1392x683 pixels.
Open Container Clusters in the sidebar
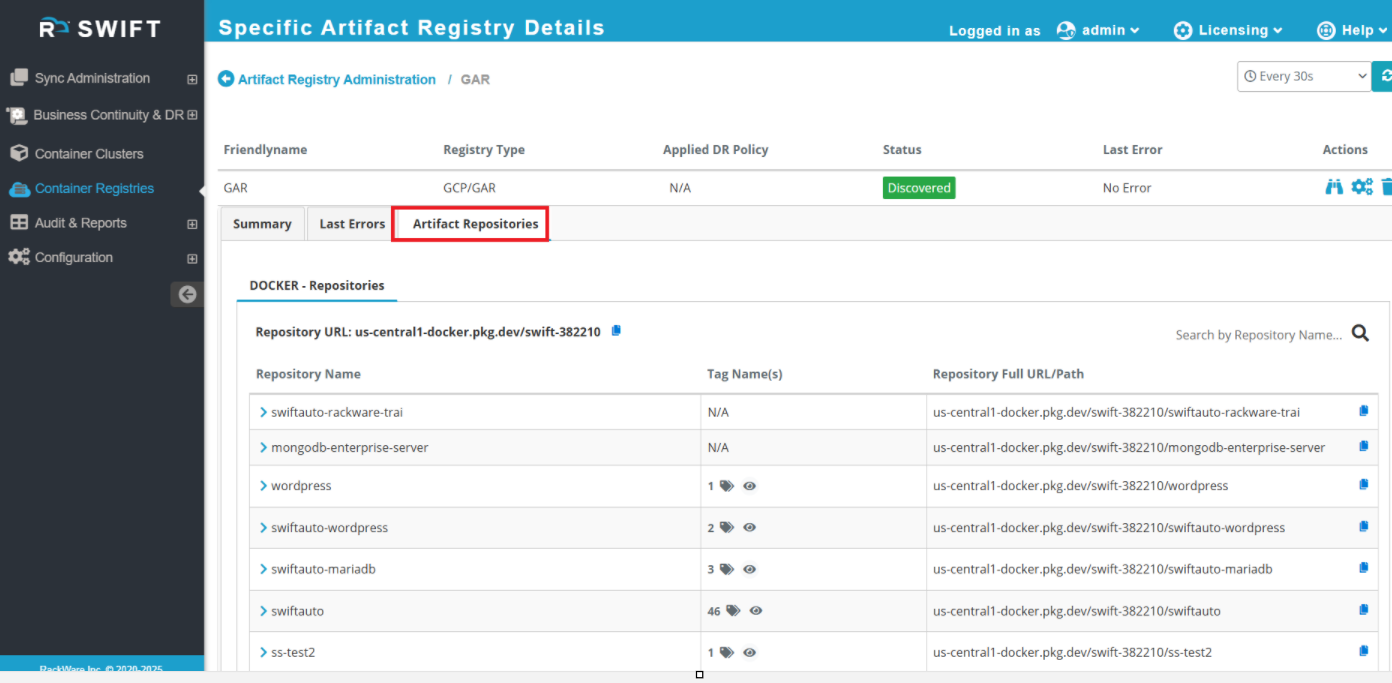[x=89, y=154]
